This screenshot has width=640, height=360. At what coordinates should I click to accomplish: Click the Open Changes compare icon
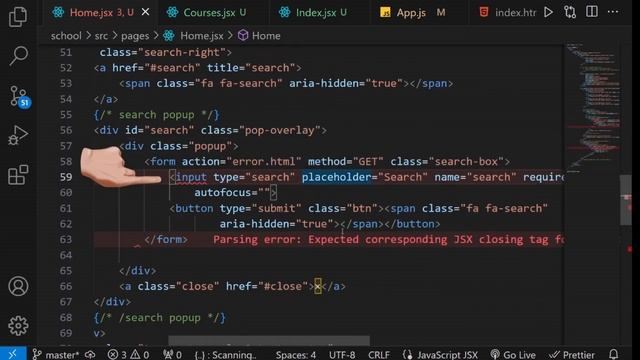pyautogui.click(x=570, y=12)
